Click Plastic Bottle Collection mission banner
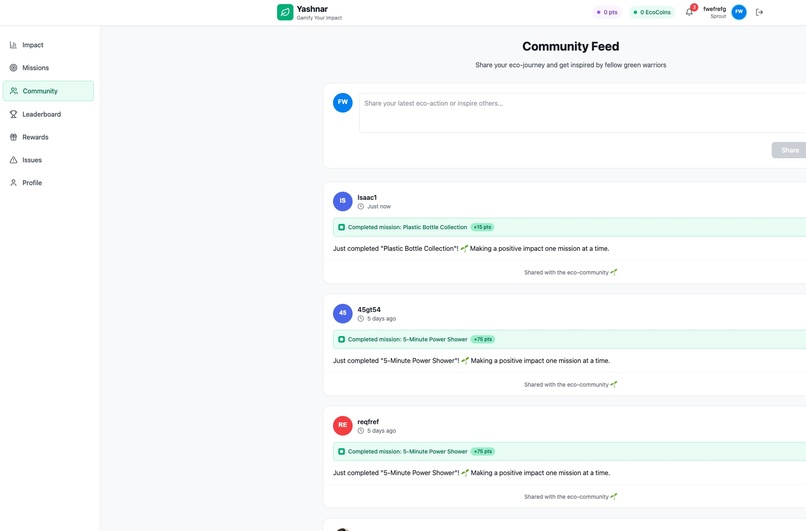Viewport: 806px width, 531px height. 570,227
